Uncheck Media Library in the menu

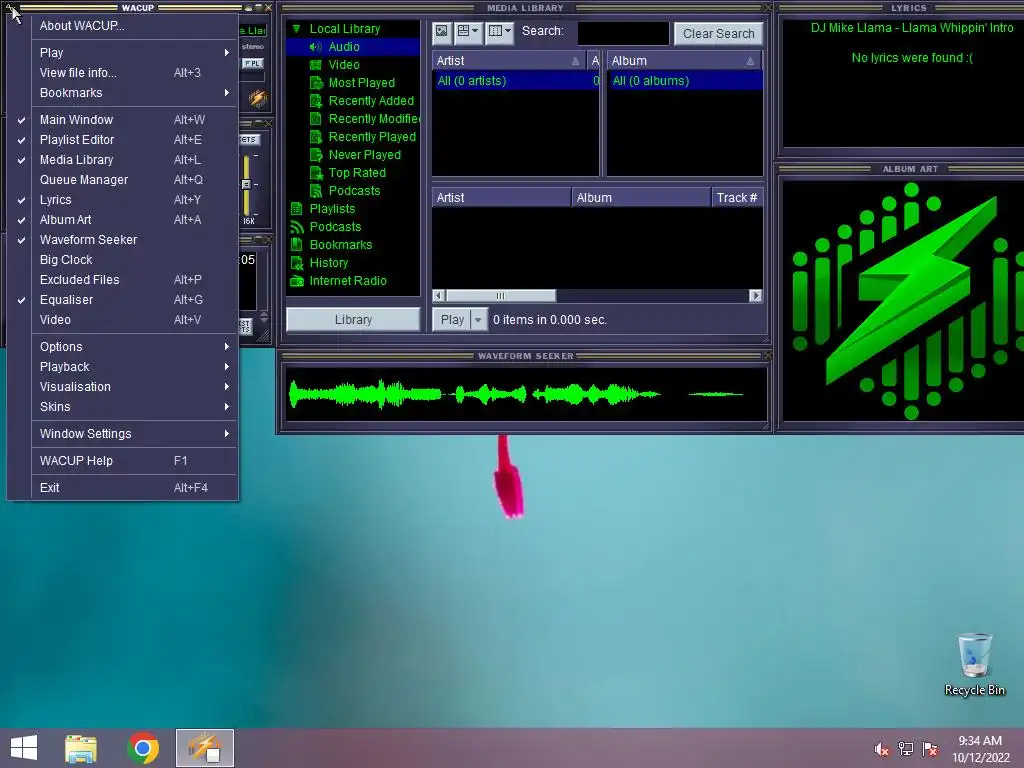[x=122, y=160]
